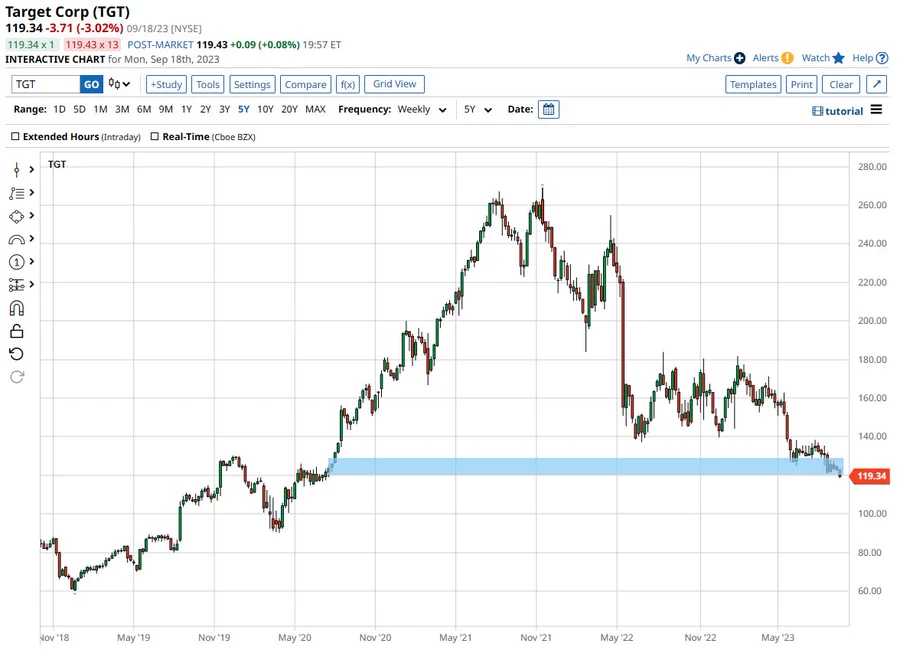900x650 pixels.
Task: Open the Alerts link
Action: click(766, 58)
